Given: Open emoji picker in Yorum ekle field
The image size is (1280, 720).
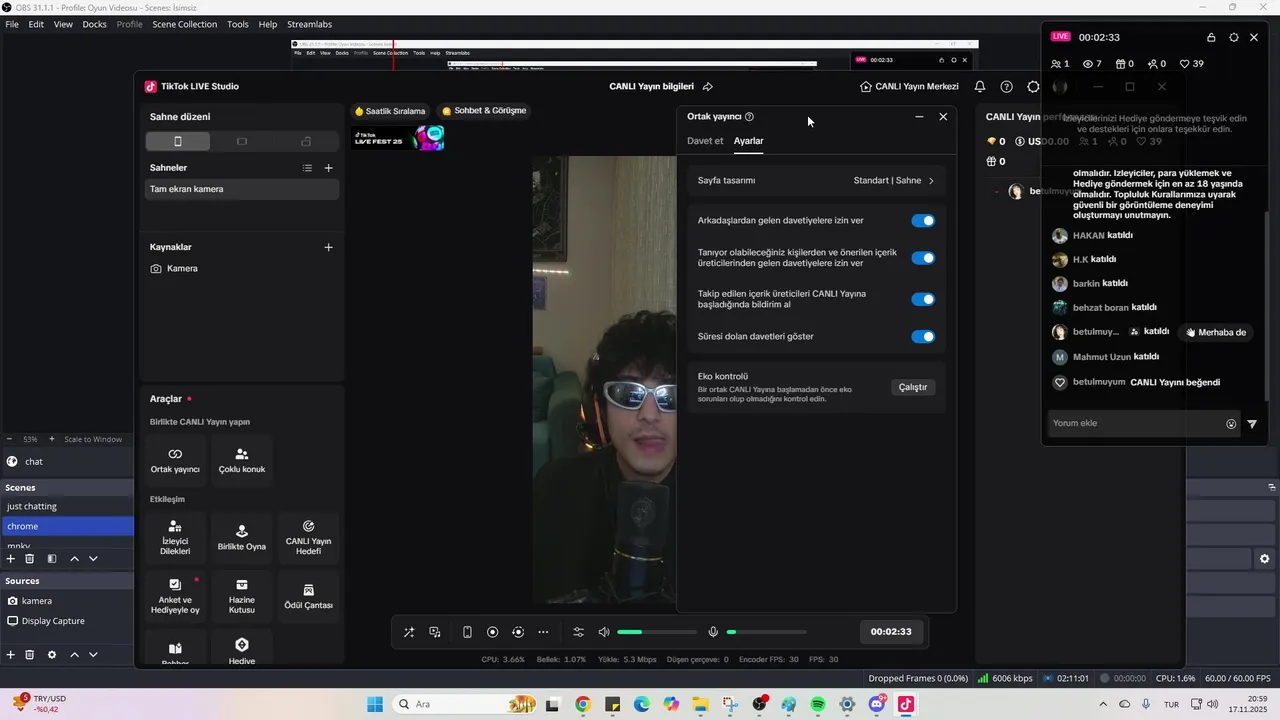Looking at the screenshot, I should coord(1231,424).
